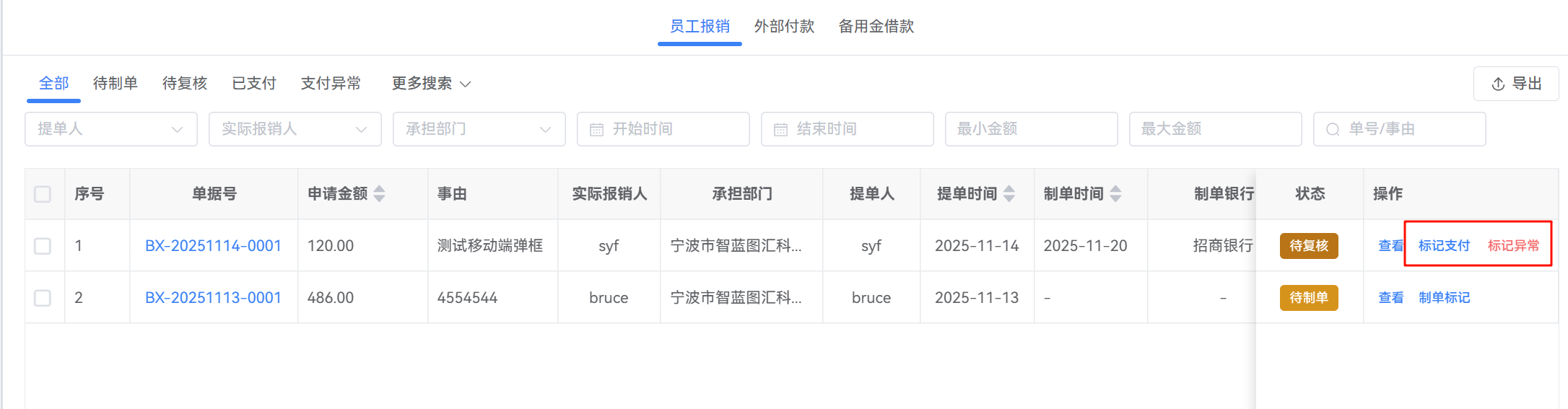Select the 待复核 filter tab
This screenshot has height=409, width=1568.
tap(185, 84)
